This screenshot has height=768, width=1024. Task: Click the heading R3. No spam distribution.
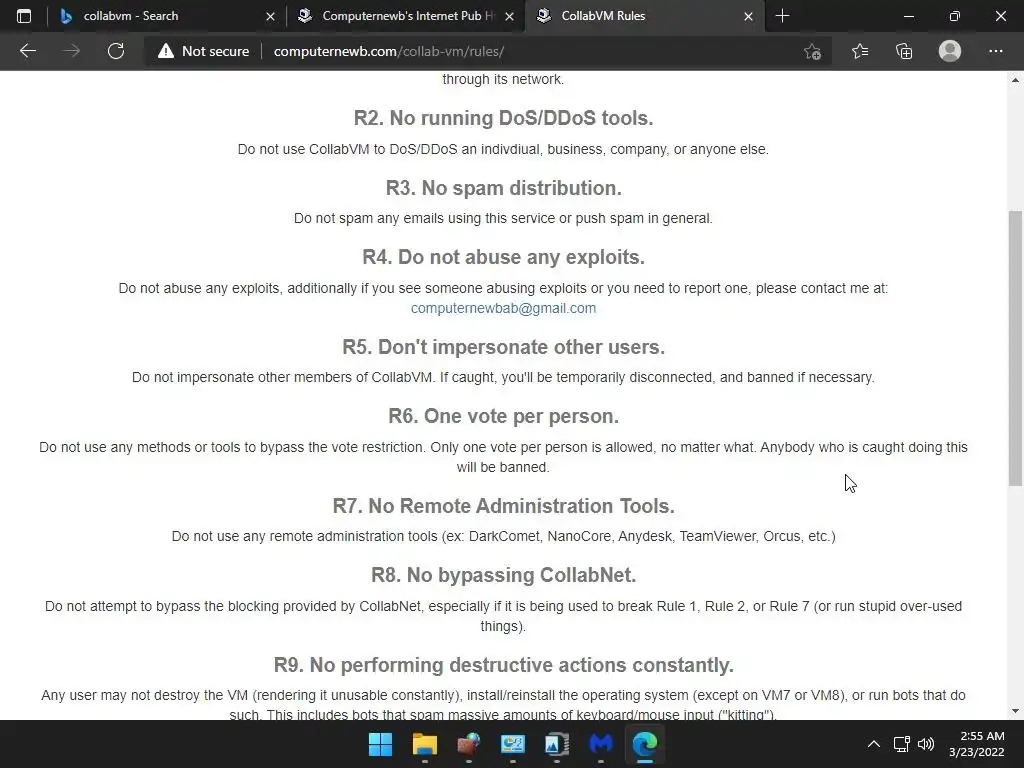pos(503,188)
